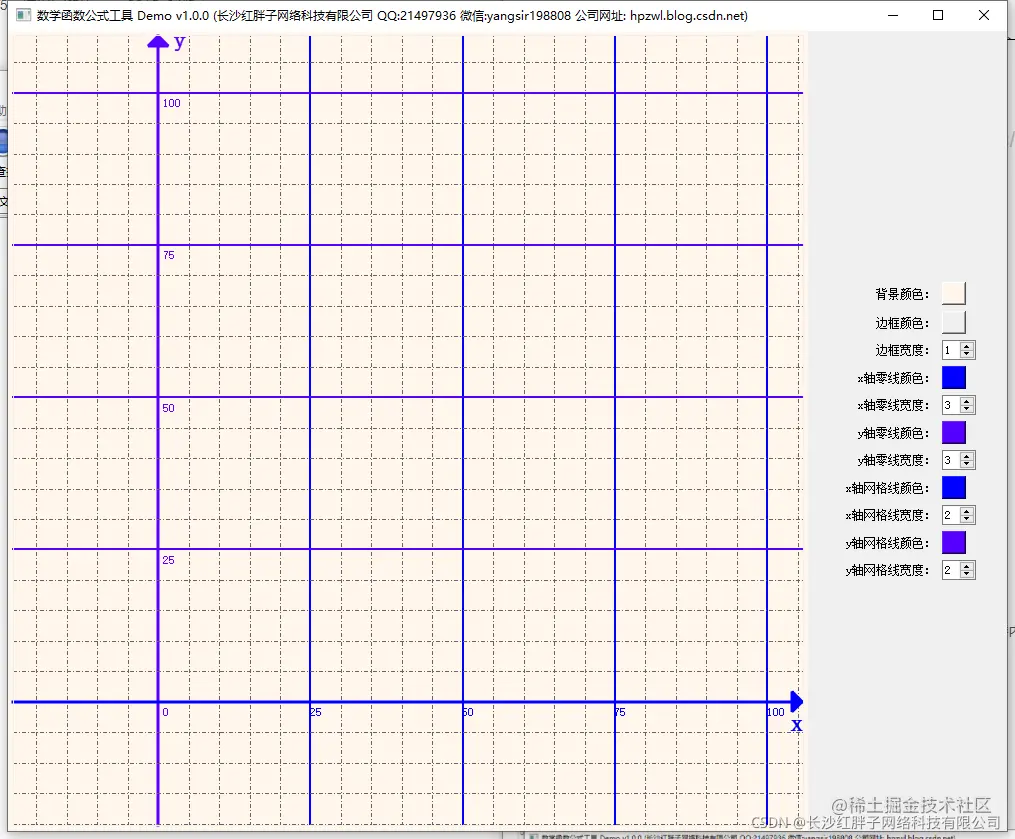Click the 背景颜色 label
The image size is (1015, 839).
pyautogui.click(x=902, y=295)
